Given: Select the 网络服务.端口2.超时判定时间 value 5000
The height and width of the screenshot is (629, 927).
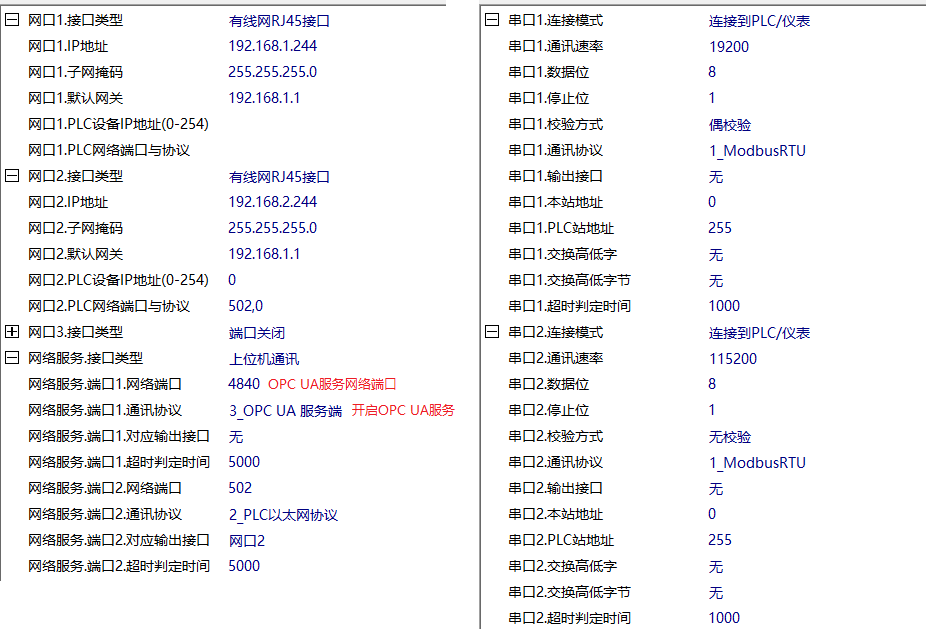Looking at the screenshot, I should coord(244,566).
